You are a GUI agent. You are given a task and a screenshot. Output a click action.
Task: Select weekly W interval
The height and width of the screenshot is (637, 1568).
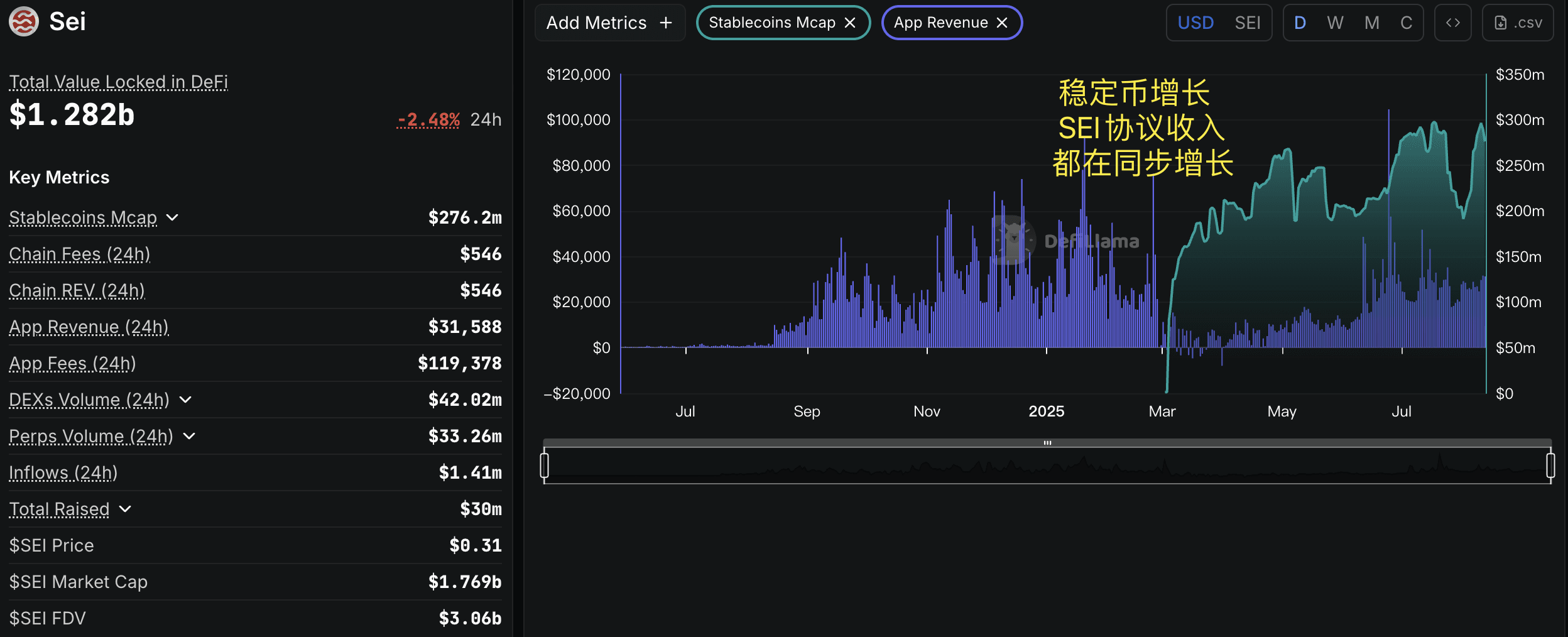1335,23
